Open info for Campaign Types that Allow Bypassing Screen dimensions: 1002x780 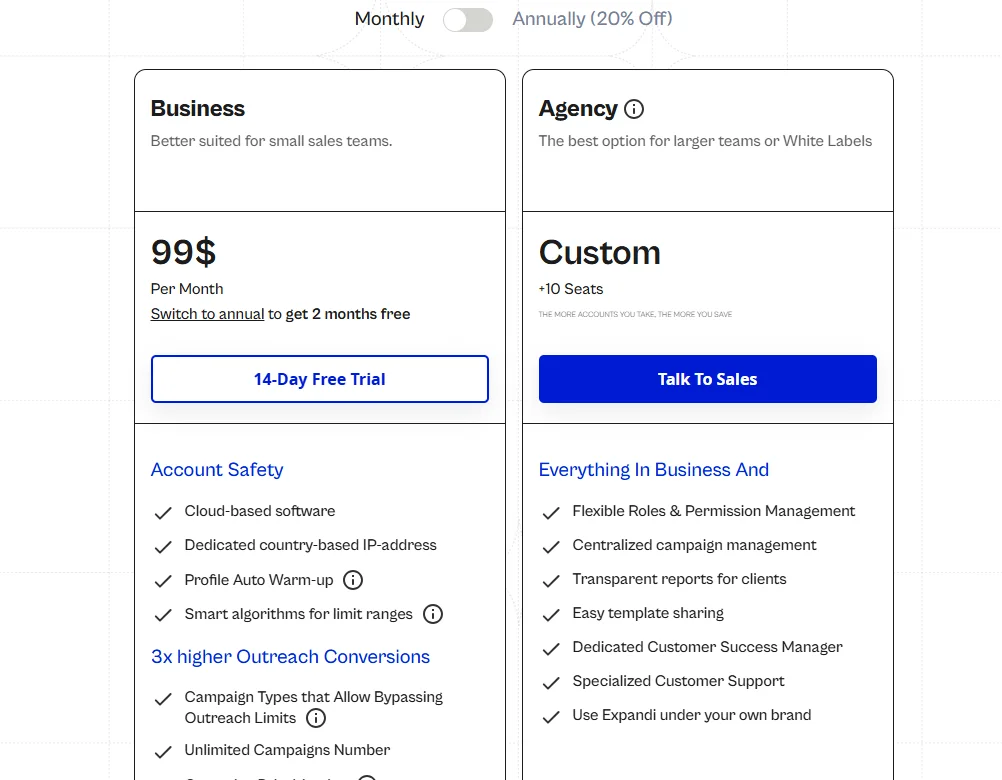click(316, 718)
